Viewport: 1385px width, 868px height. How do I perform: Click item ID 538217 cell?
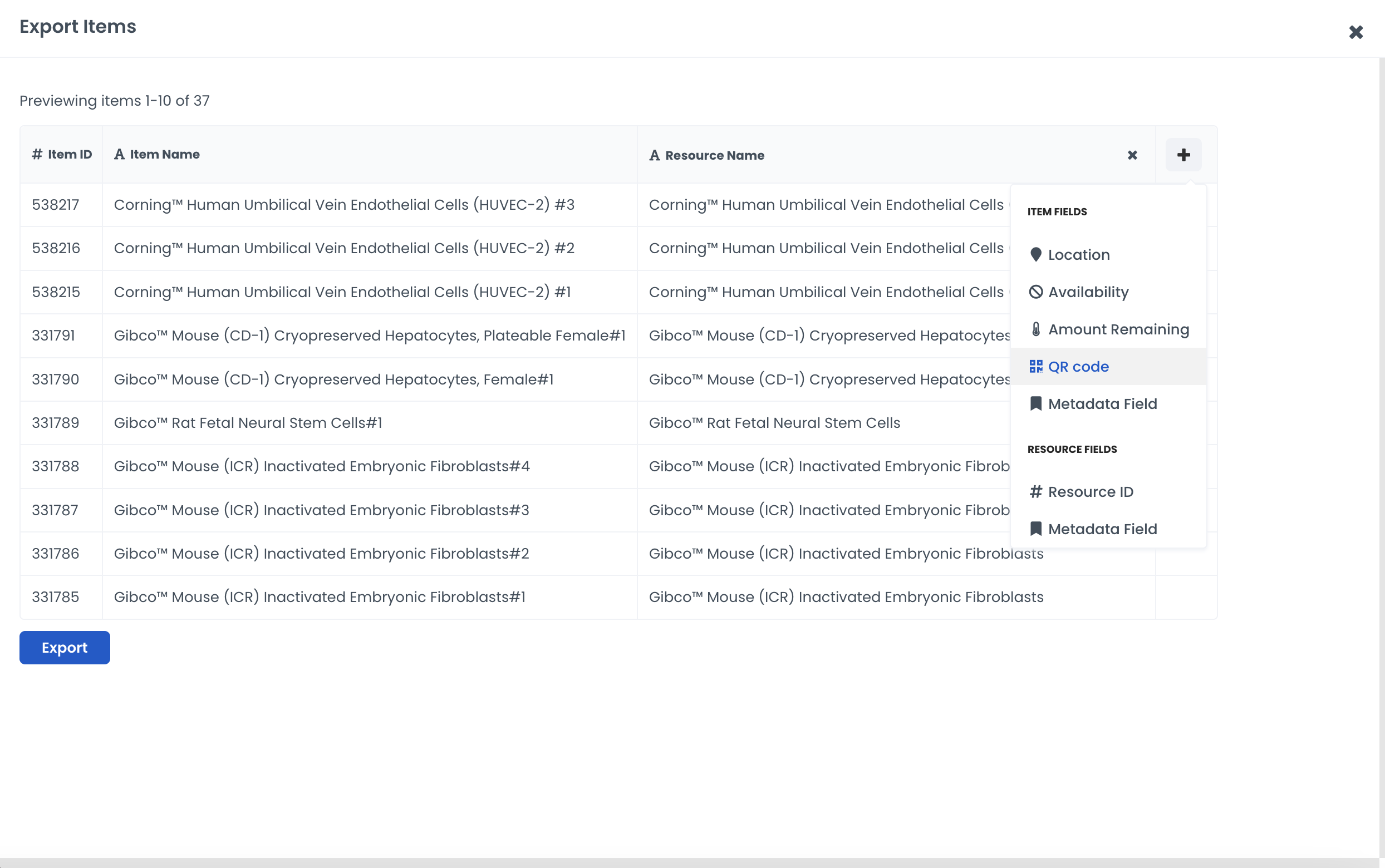tap(56, 205)
